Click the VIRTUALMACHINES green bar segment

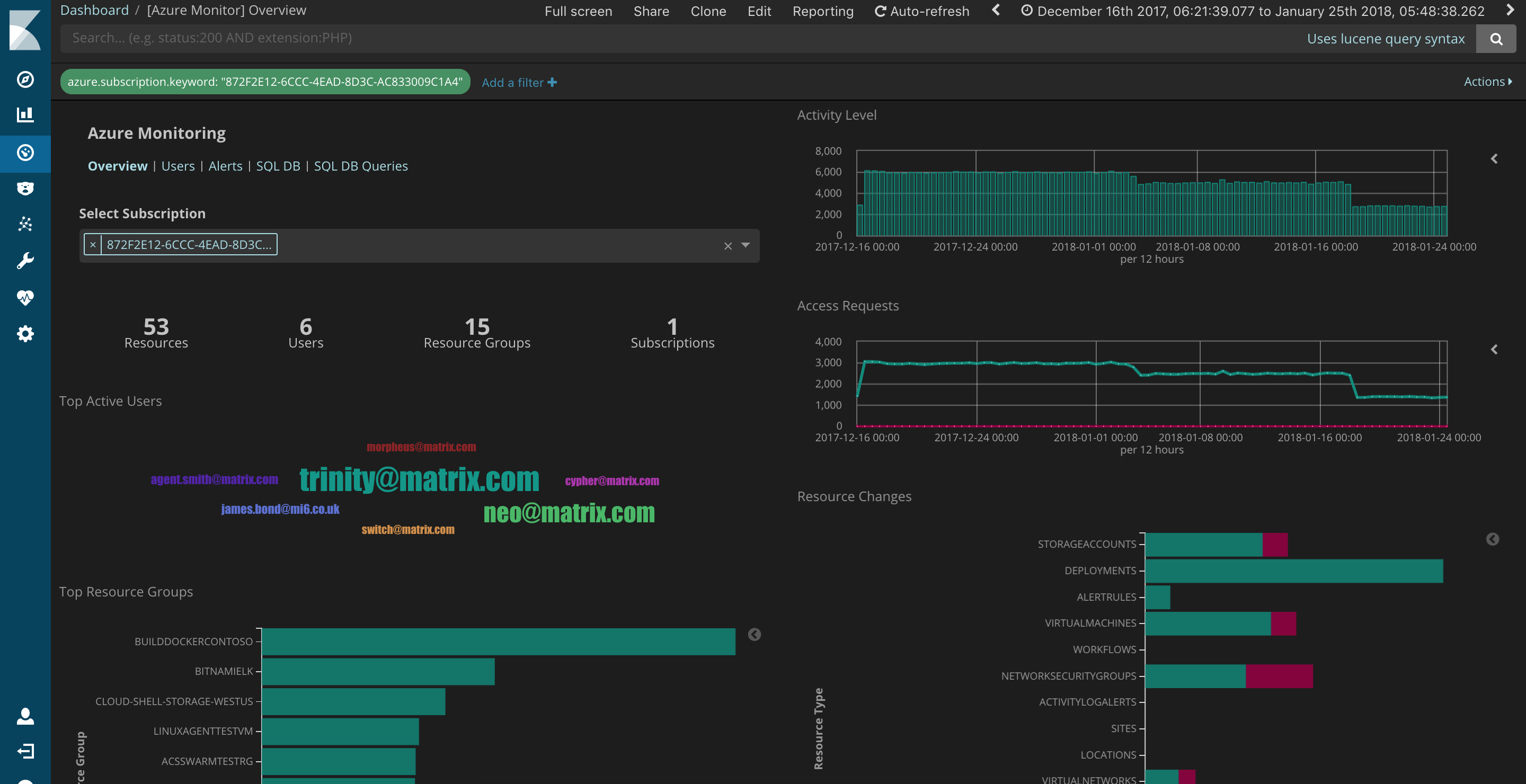[x=1209, y=623]
